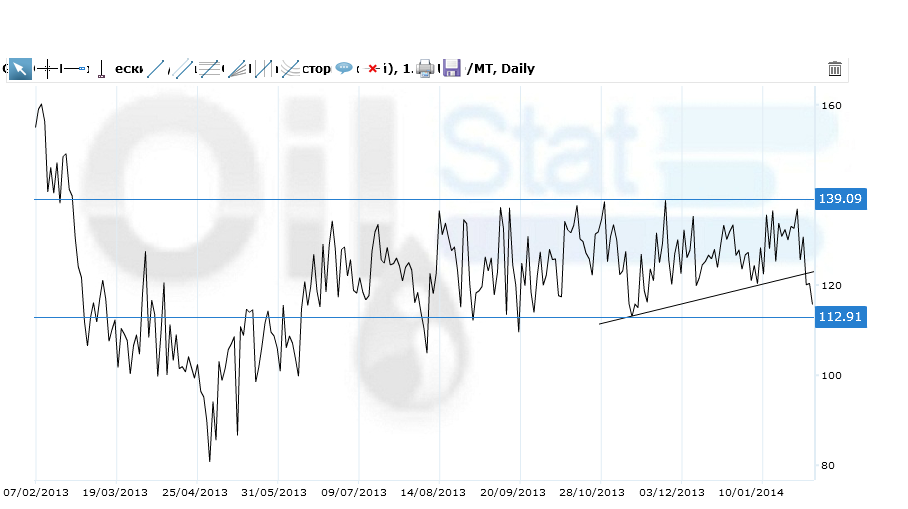This screenshot has width=908, height=509.
Task: Click the rising diagonal trend line on chart
Action: click(706, 297)
